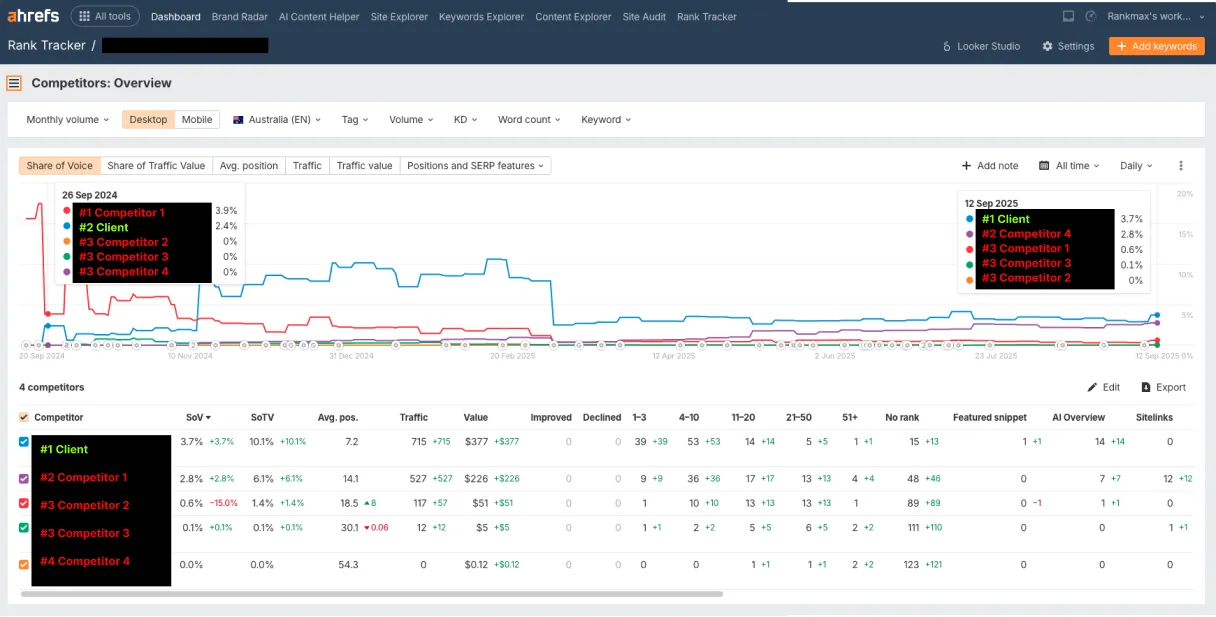Screen dimensions: 1216x617
Task: Click the display monitor icon in header
Action: 1068,17
